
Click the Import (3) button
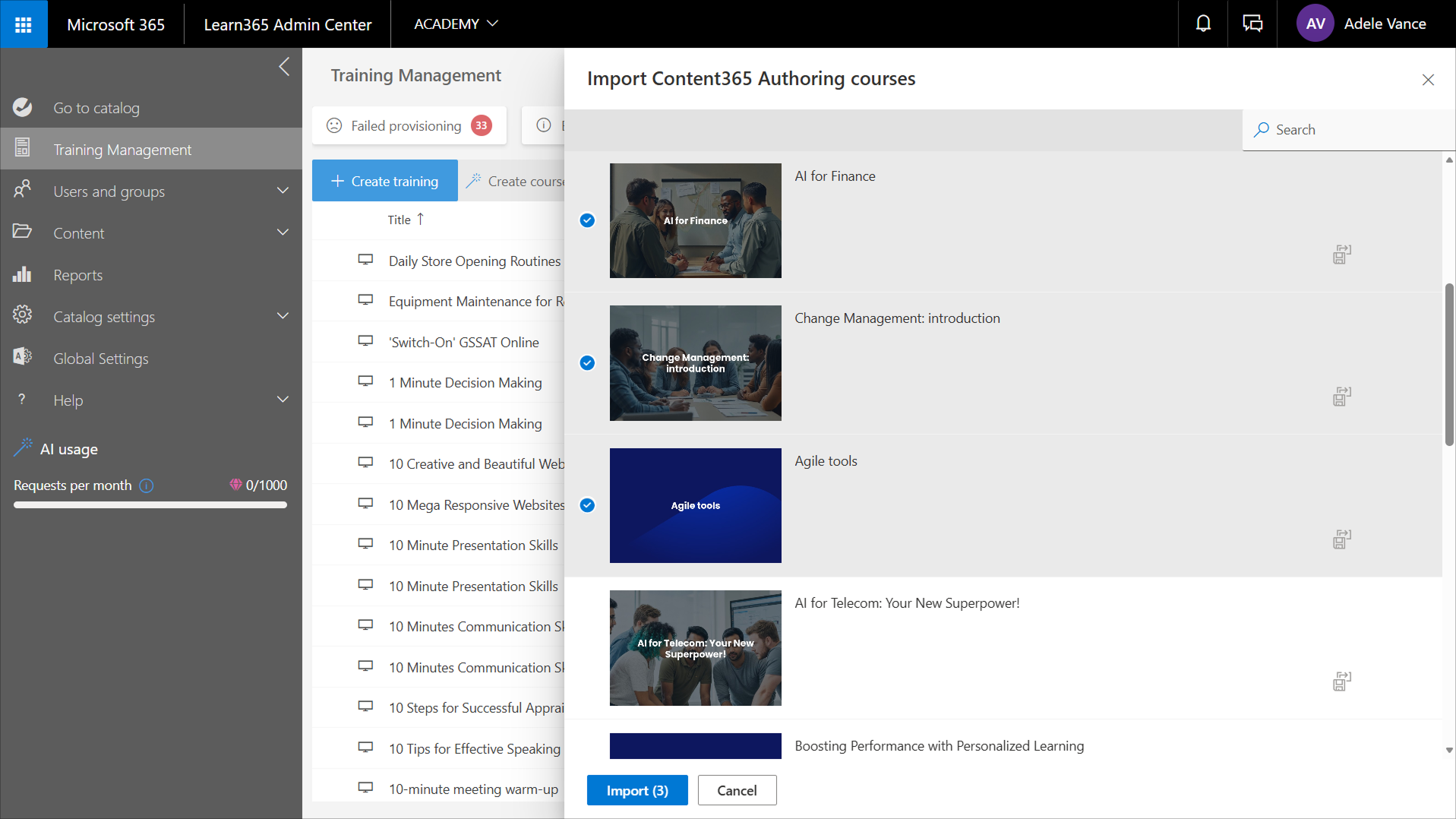coord(636,790)
